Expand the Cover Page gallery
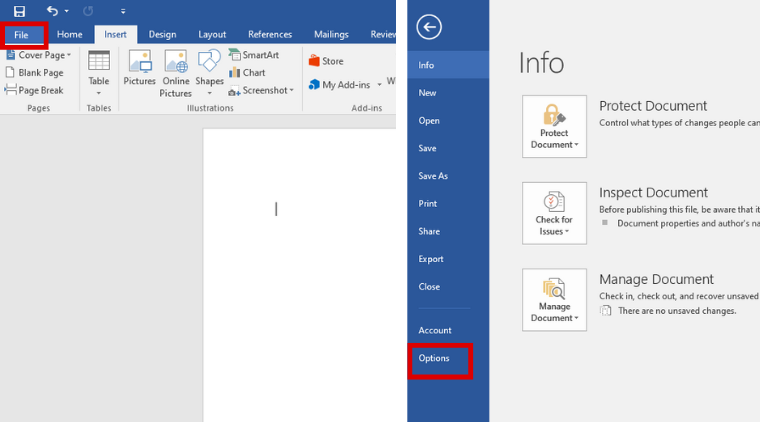This screenshot has width=760, height=422. pyautogui.click(x=39, y=55)
